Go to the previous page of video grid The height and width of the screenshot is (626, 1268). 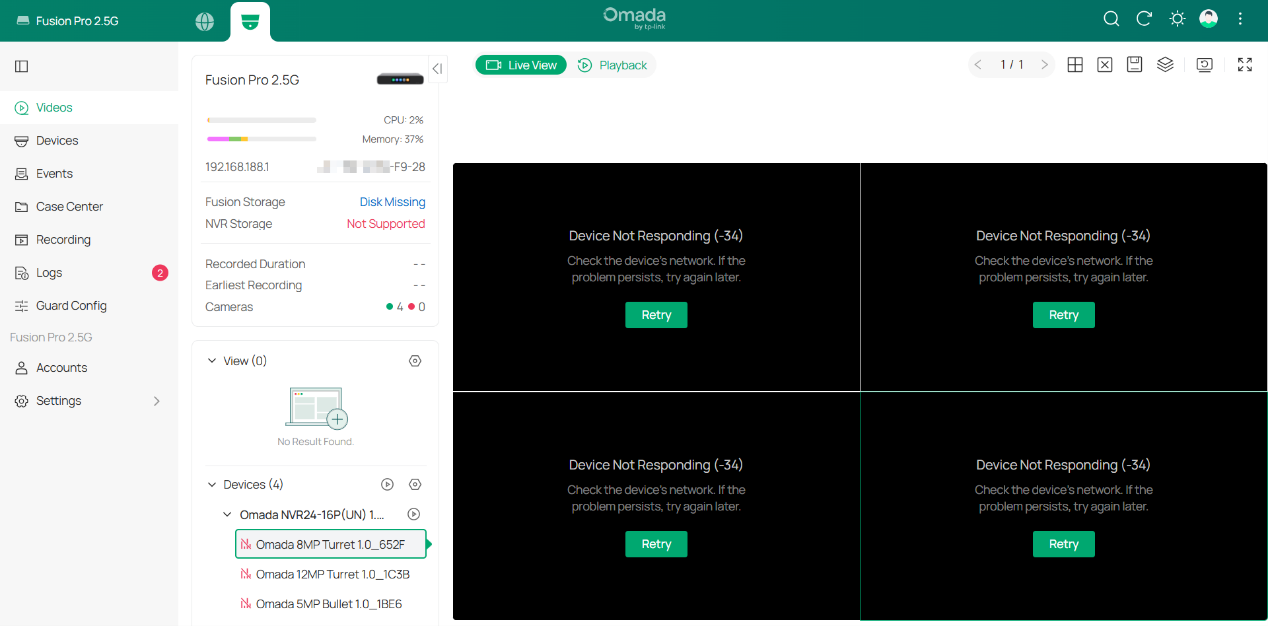979,65
